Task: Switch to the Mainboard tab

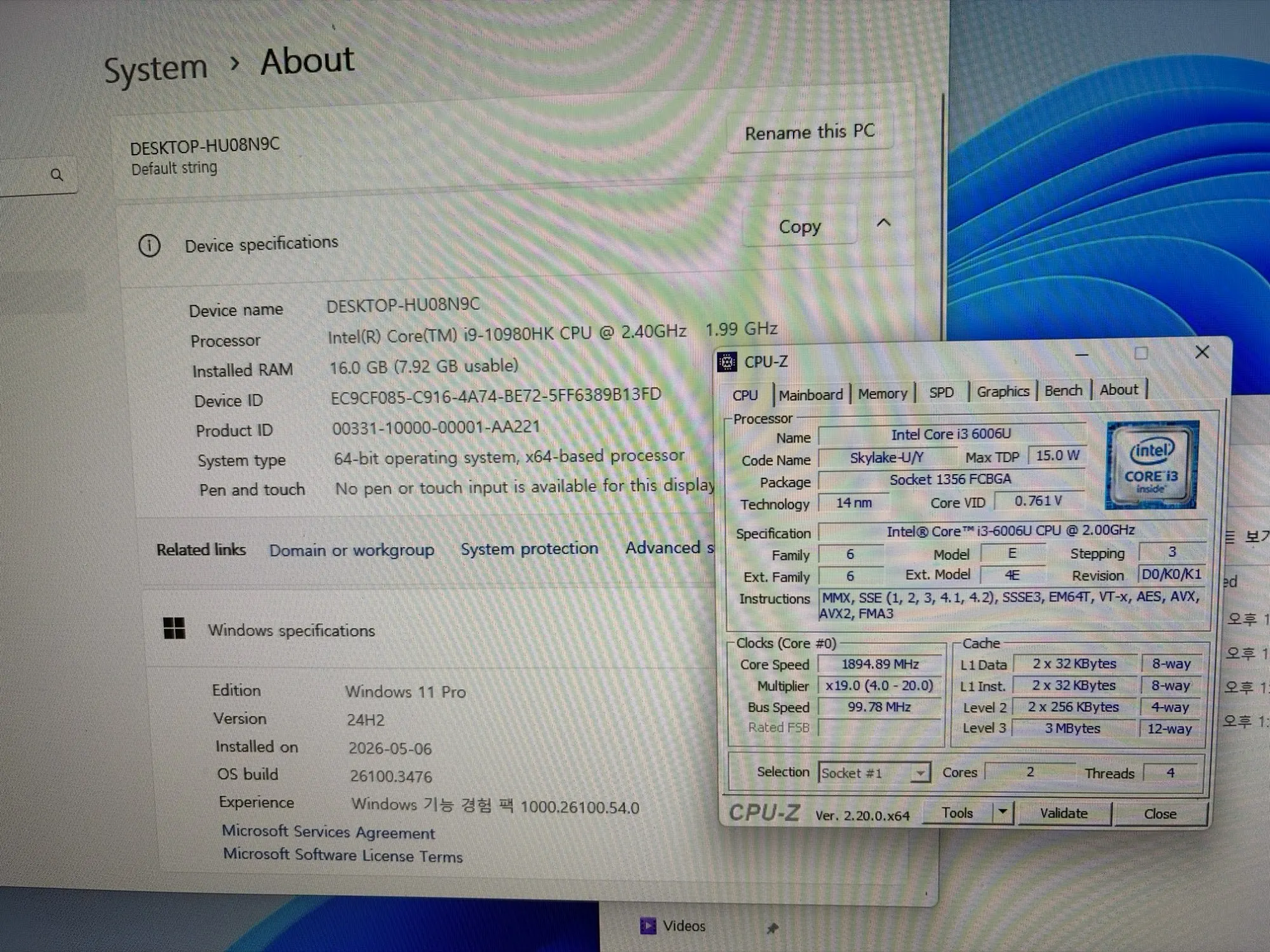Action: point(811,395)
